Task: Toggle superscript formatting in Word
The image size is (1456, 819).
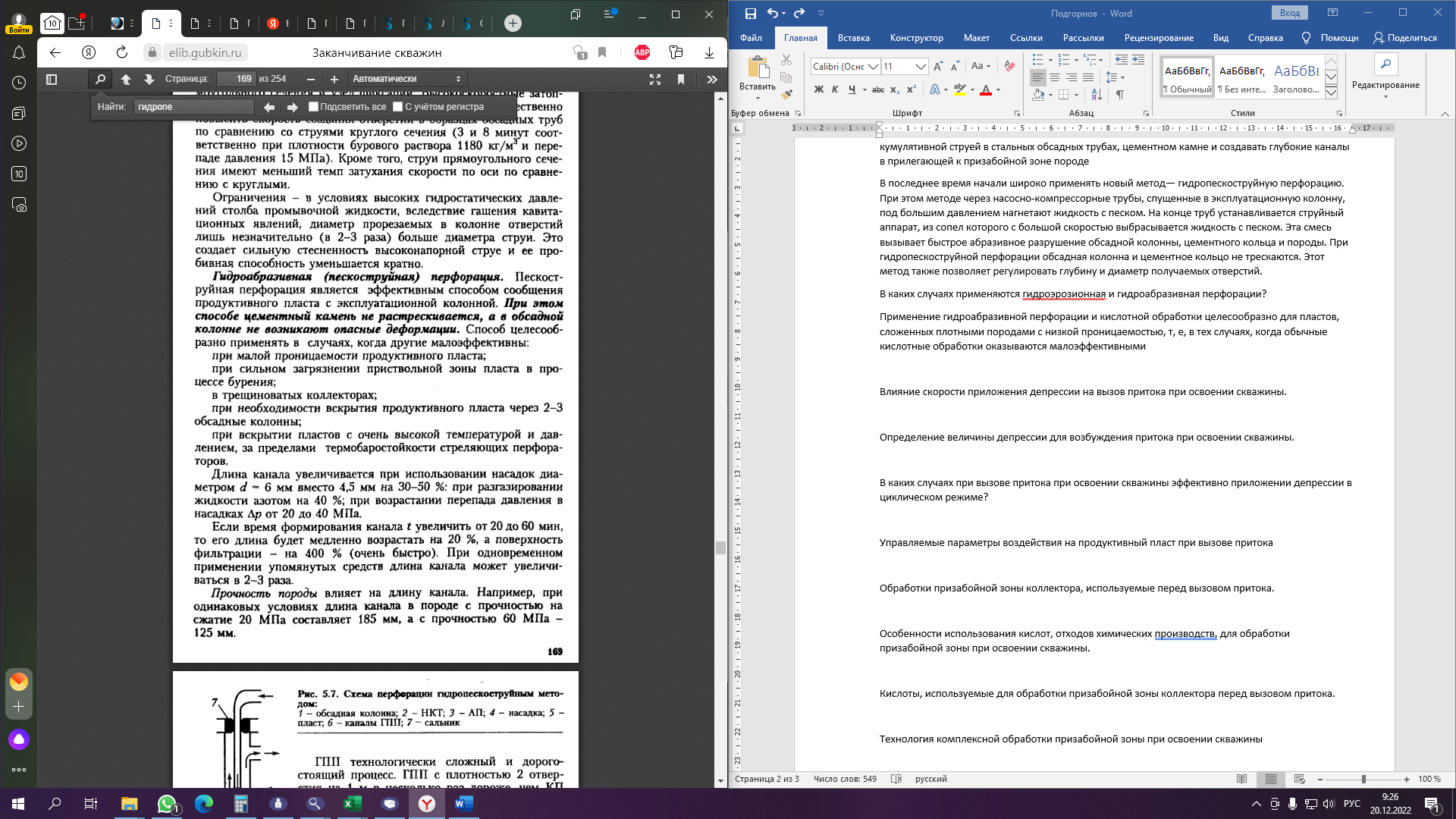Action: pyautogui.click(x=912, y=89)
